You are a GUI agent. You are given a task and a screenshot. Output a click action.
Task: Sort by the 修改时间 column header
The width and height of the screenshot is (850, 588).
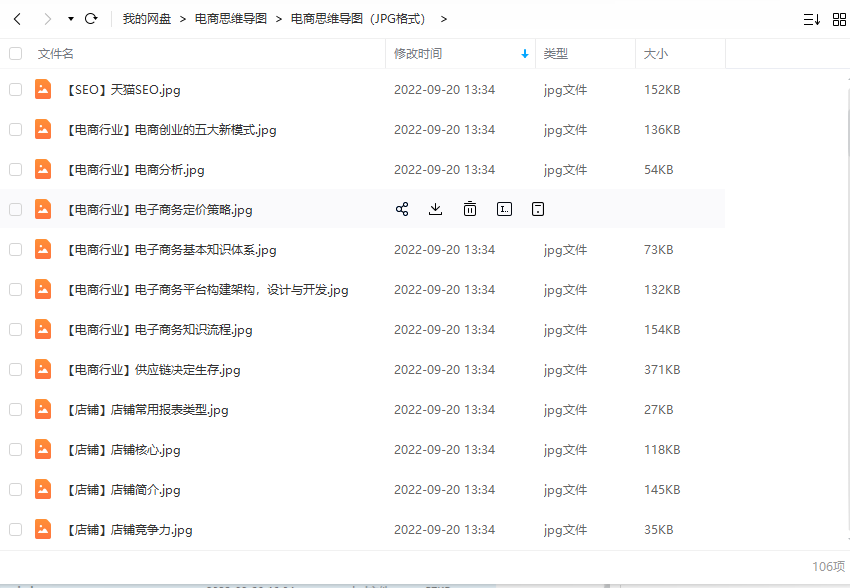[417, 54]
